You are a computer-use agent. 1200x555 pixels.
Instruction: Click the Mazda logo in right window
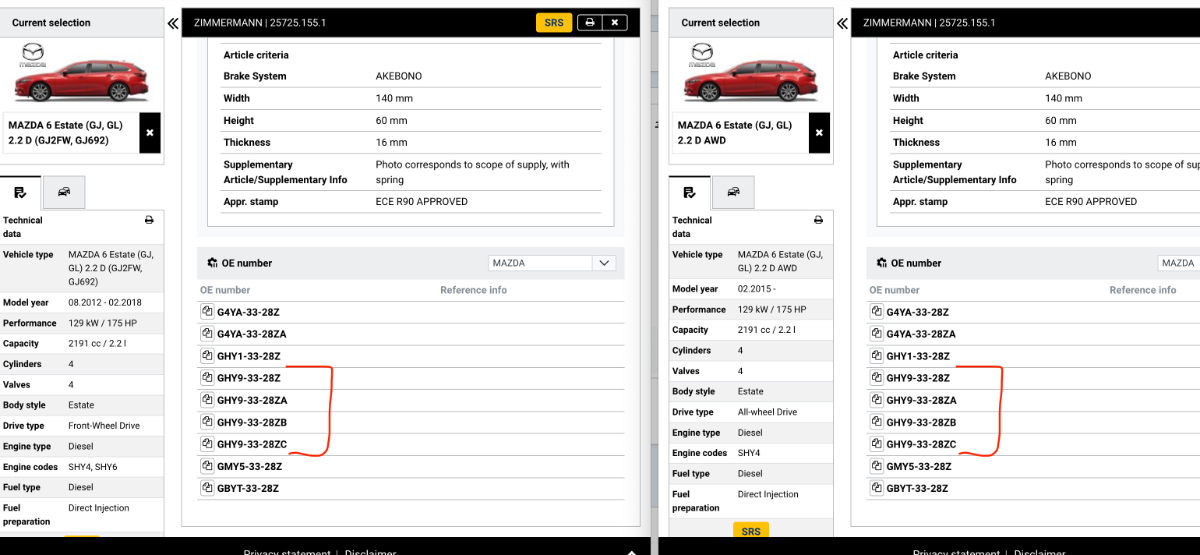[x=703, y=54]
